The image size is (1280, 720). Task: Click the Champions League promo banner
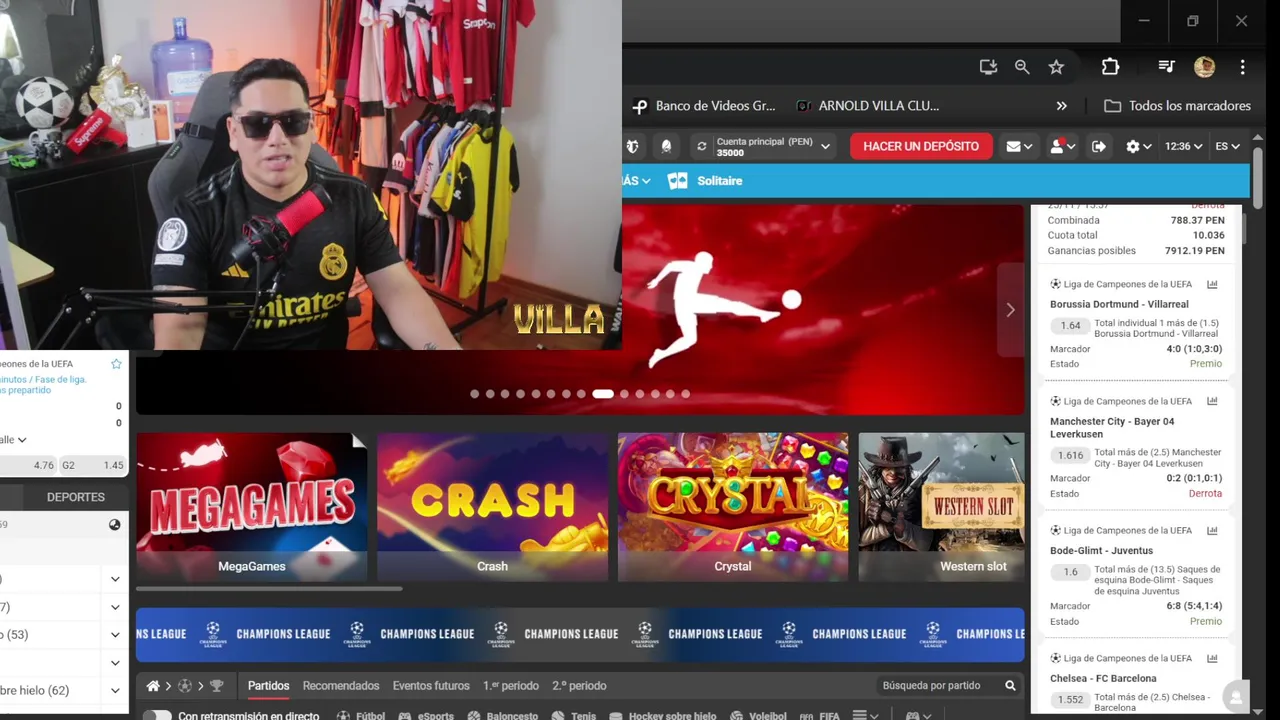click(x=580, y=634)
